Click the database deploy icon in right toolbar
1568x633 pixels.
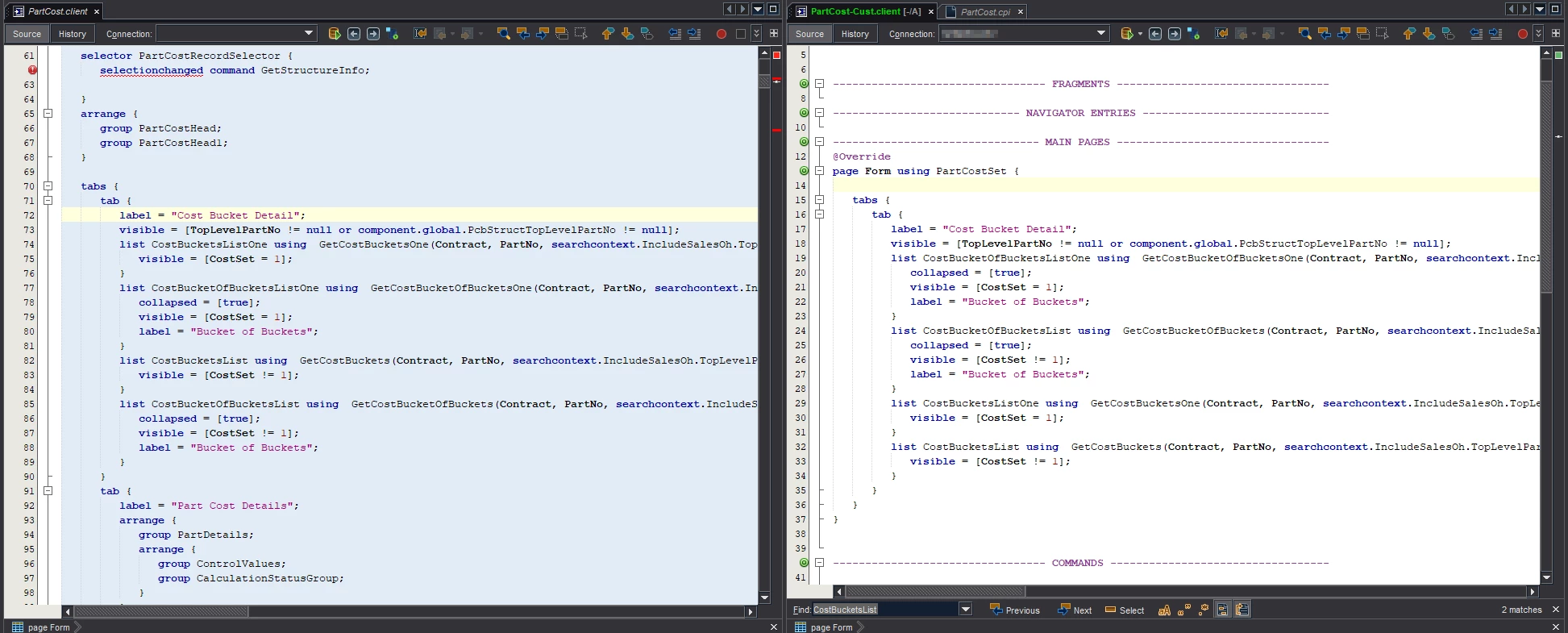1126,34
